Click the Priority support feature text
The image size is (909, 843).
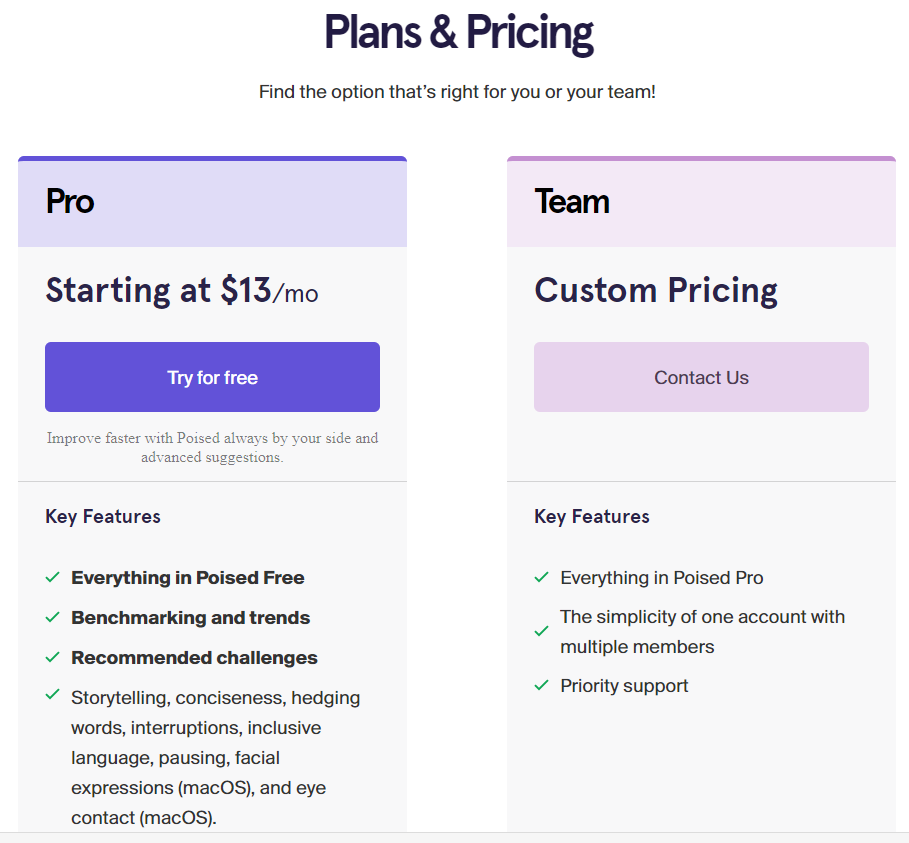point(624,686)
